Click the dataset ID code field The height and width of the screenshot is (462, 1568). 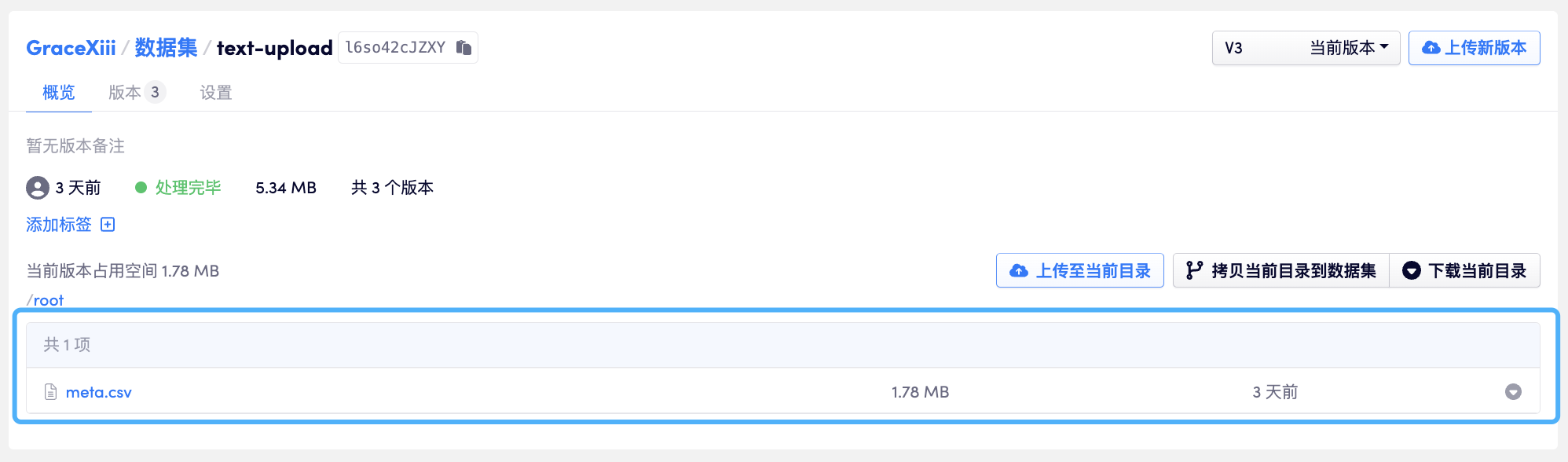click(395, 48)
